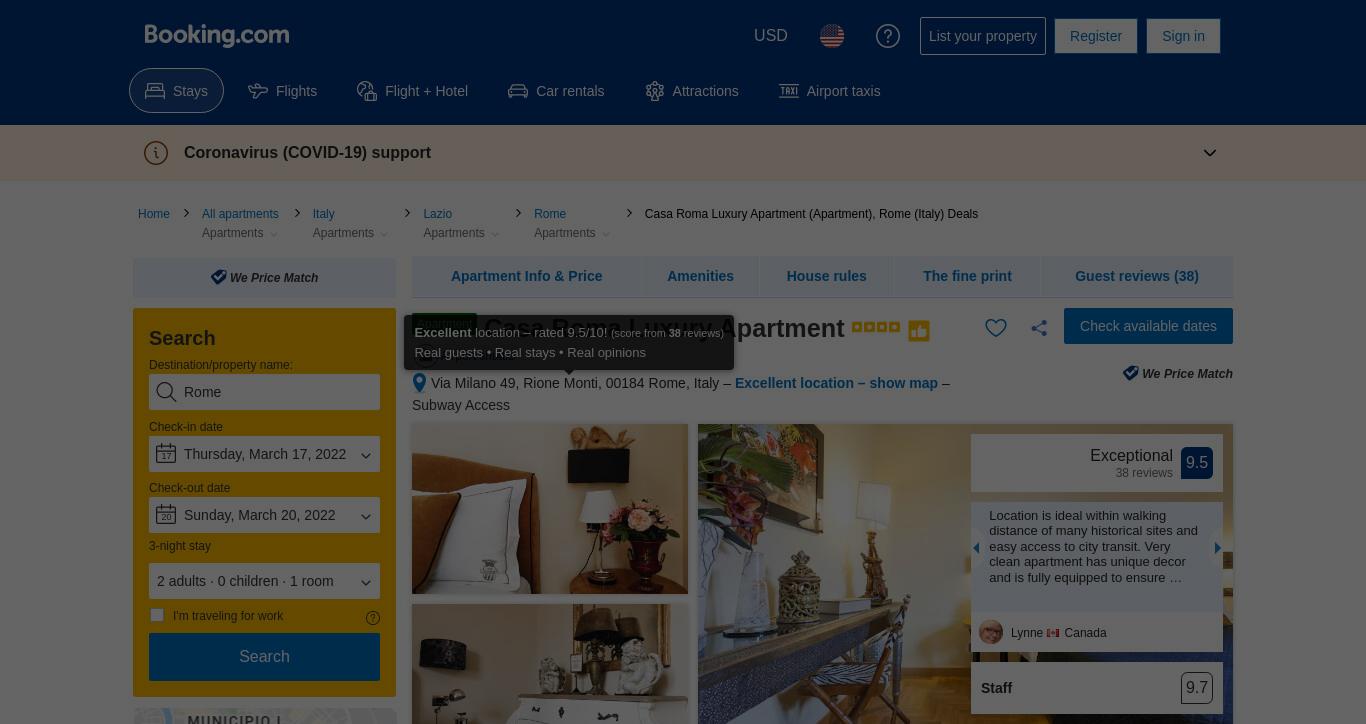Click the Rome destination input field
This screenshot has width=1366, height=724.
click(x=264, y=392)
